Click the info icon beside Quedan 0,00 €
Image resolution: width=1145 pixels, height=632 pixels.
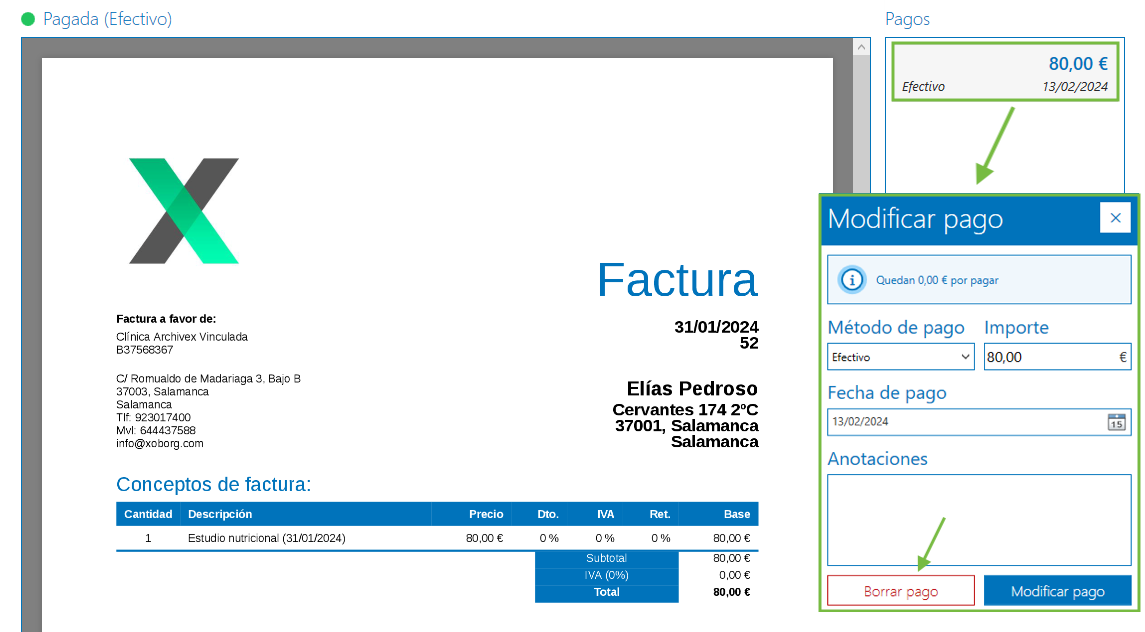(x=851, y=279)
